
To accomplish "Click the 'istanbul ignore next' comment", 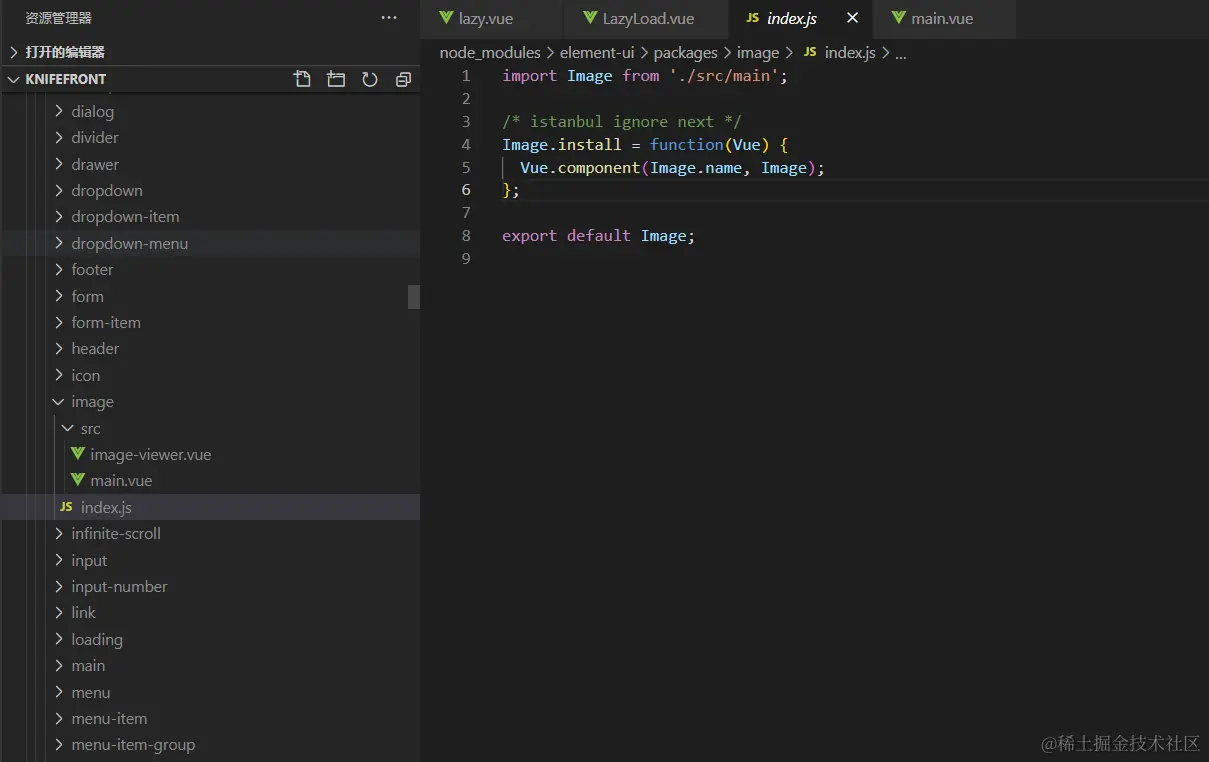I will [x=622, y=122].
